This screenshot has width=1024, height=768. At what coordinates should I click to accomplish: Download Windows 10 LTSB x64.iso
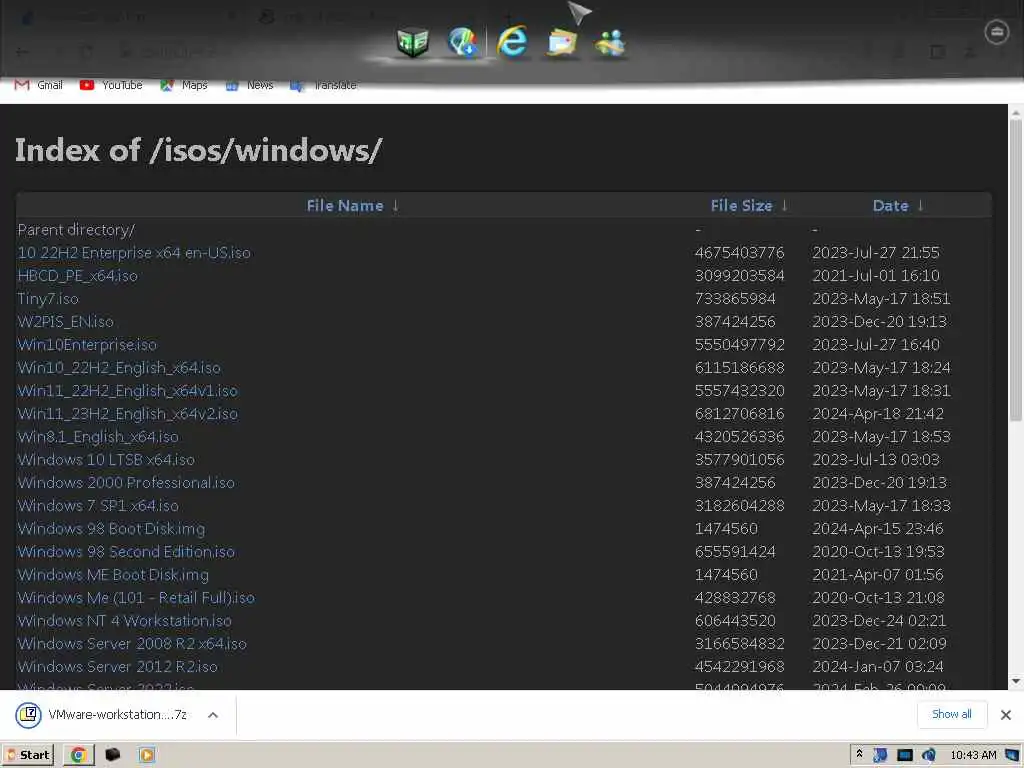tap(106, 460)
